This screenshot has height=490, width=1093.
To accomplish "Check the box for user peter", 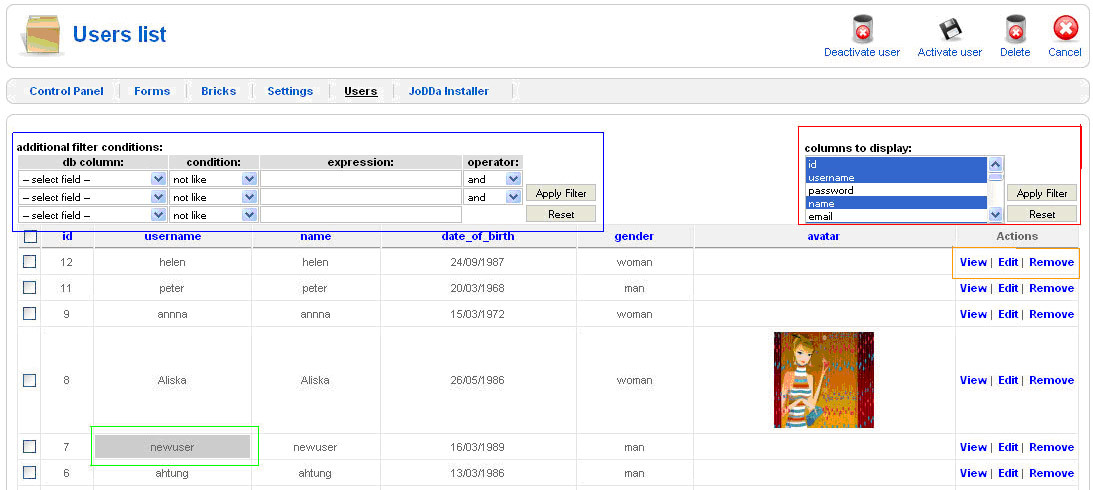I will (29, 287).
